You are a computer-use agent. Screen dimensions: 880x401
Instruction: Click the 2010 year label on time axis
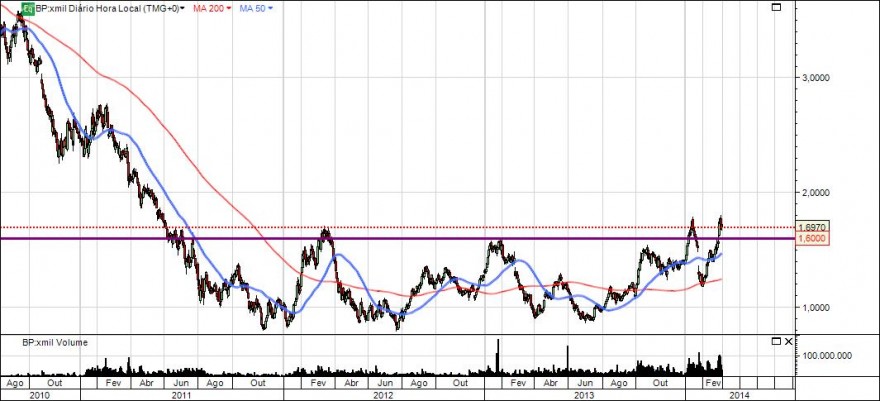[x=39, y=395]
